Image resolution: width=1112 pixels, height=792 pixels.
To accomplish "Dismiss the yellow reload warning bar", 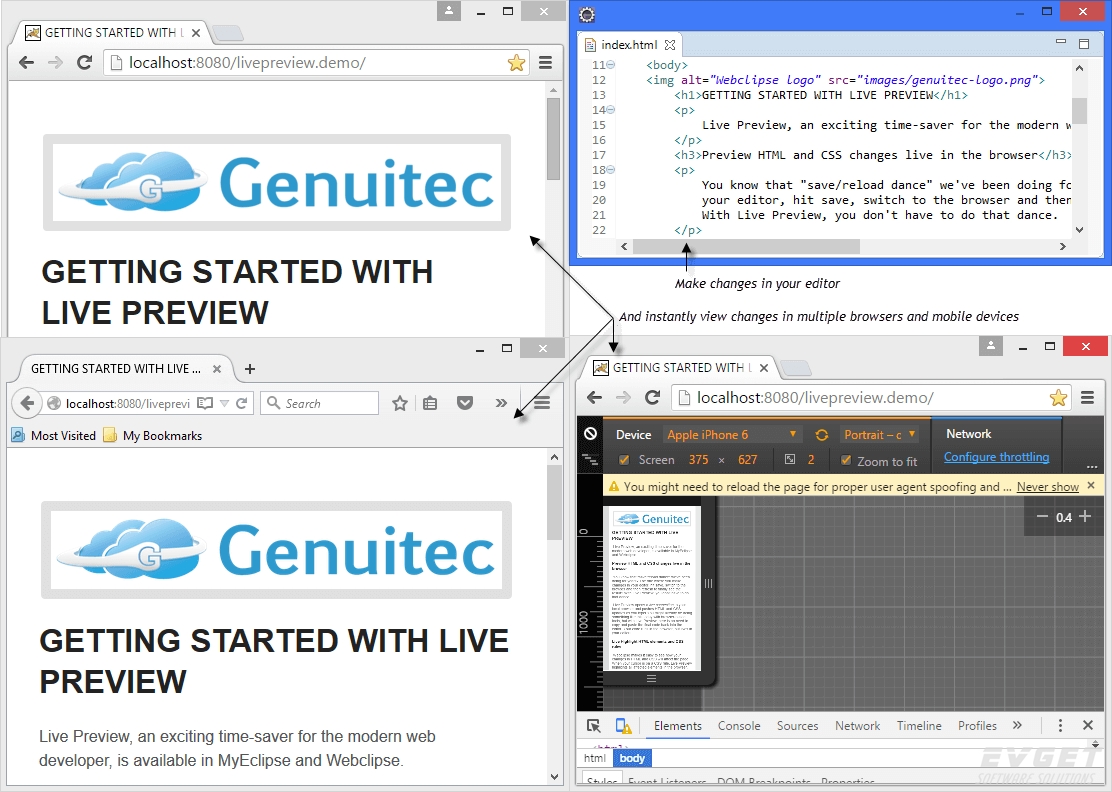I will click(x=1091, y=486).
